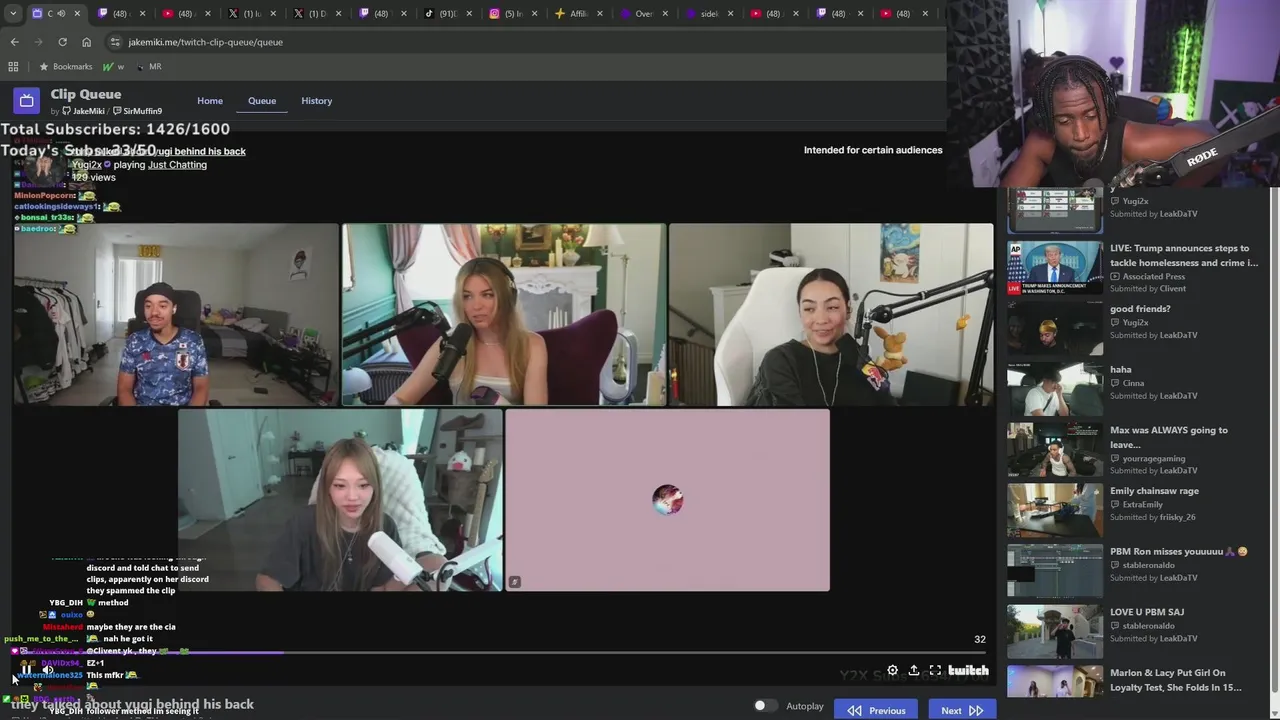Select the 'Emily chainsaw rage' clip thumbnail
Viewport: 1280px width, 720px height.
[x=1055, y=511]
